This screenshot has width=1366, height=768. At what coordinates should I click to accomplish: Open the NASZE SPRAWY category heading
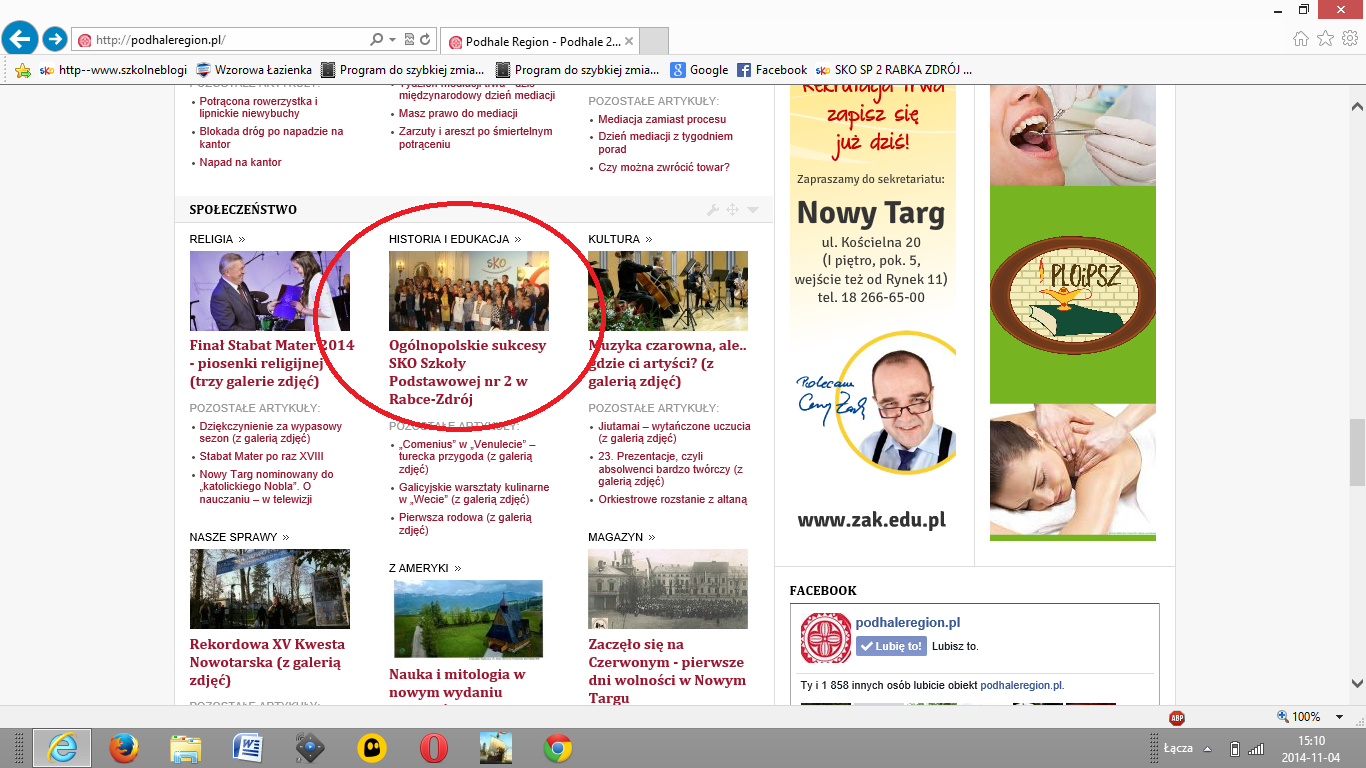(239, 537)
